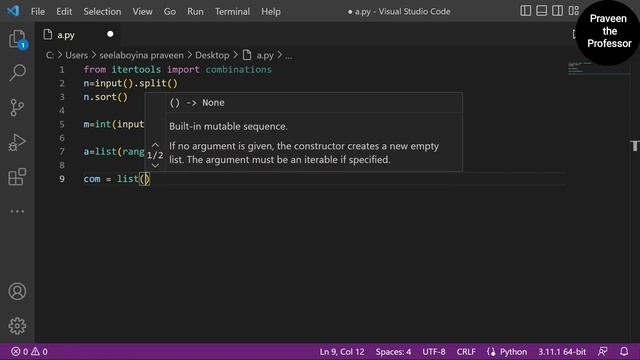This screenshot has height=360, width=640.
Task: Open the Customize Layout icon
Action: click(x=573, y=11)
